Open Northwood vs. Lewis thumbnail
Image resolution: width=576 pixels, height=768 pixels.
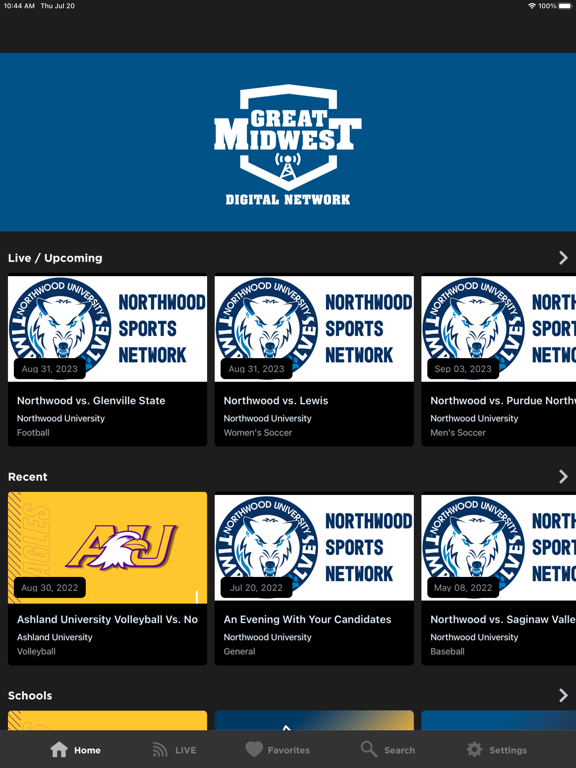[314, 328]
